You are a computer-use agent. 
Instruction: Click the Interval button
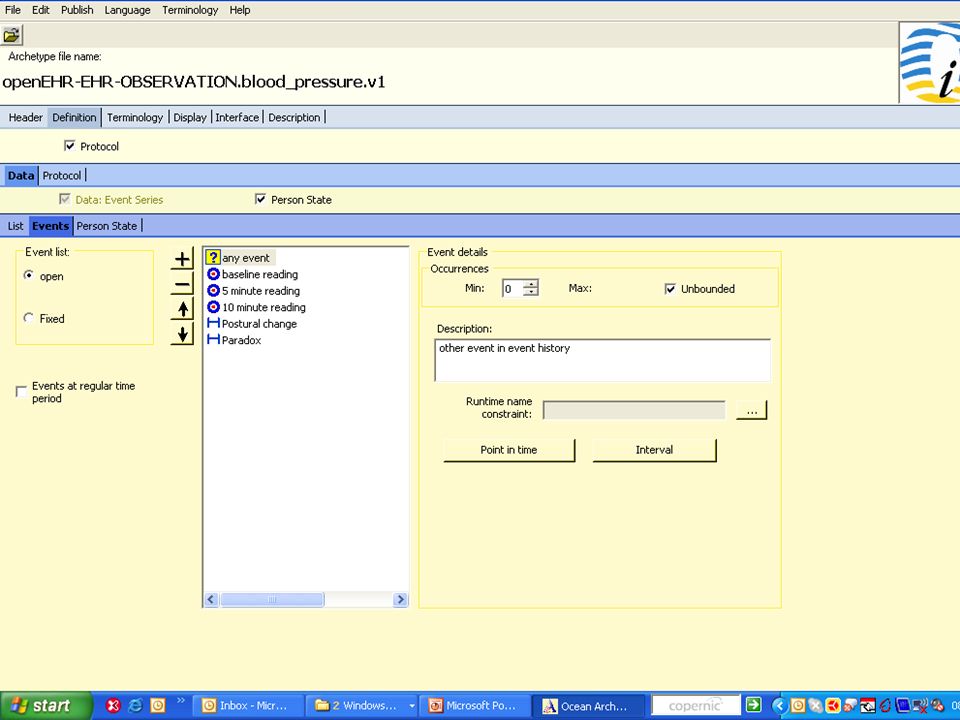tap(654, 449)
